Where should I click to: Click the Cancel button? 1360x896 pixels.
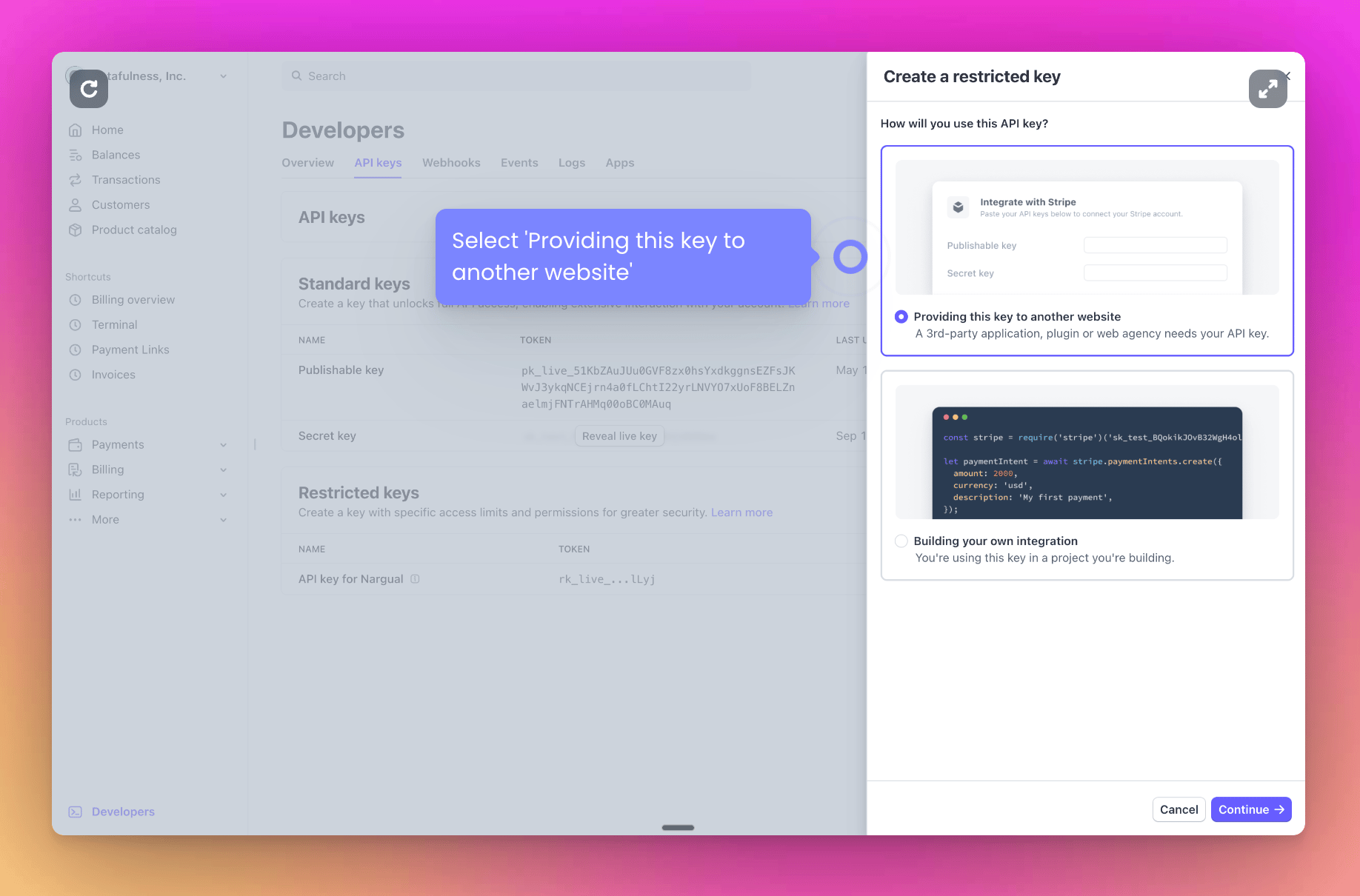click(x=1179, y=809)
